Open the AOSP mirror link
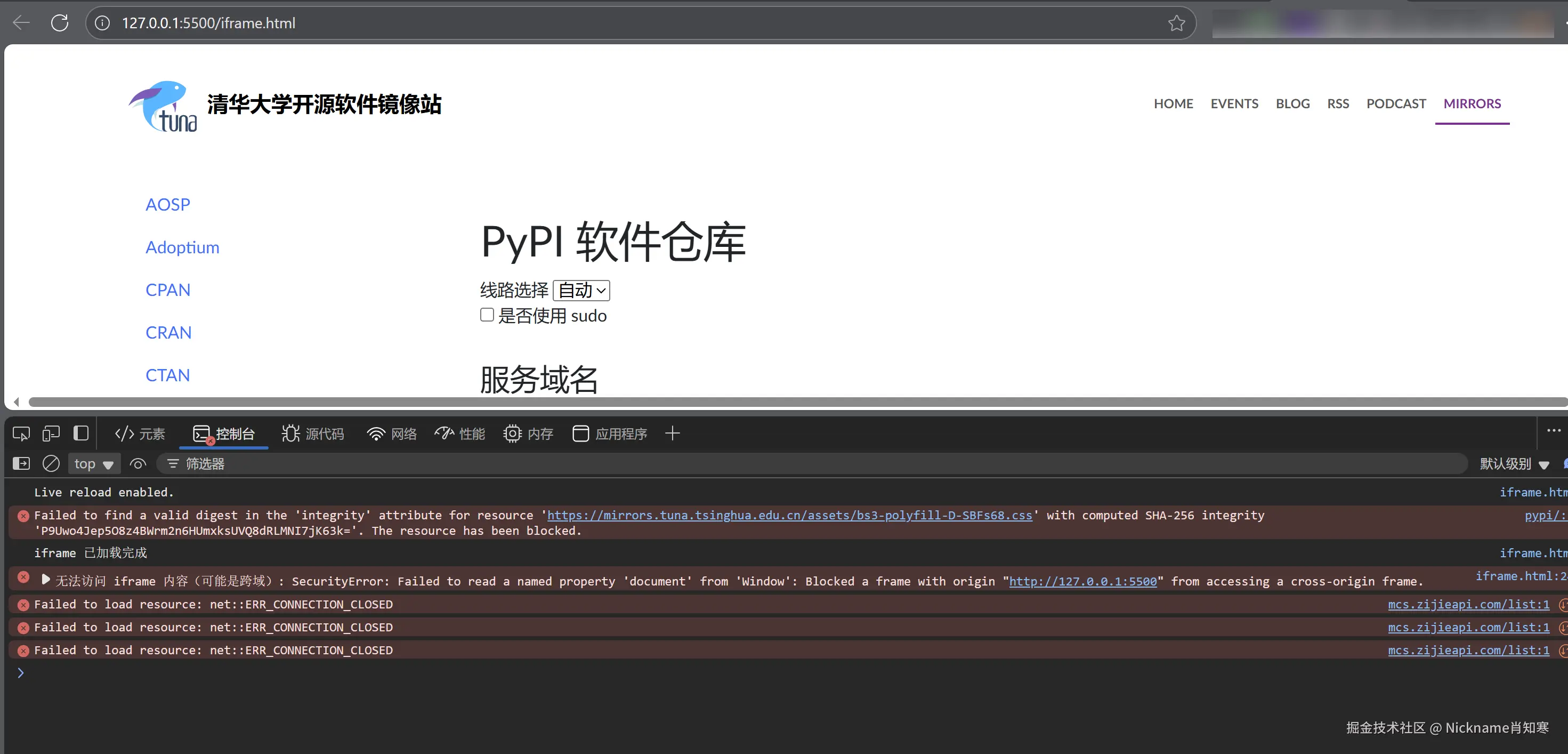This screenshot has height=754, width=1568. pyautogui.click(x=167, y=204)
